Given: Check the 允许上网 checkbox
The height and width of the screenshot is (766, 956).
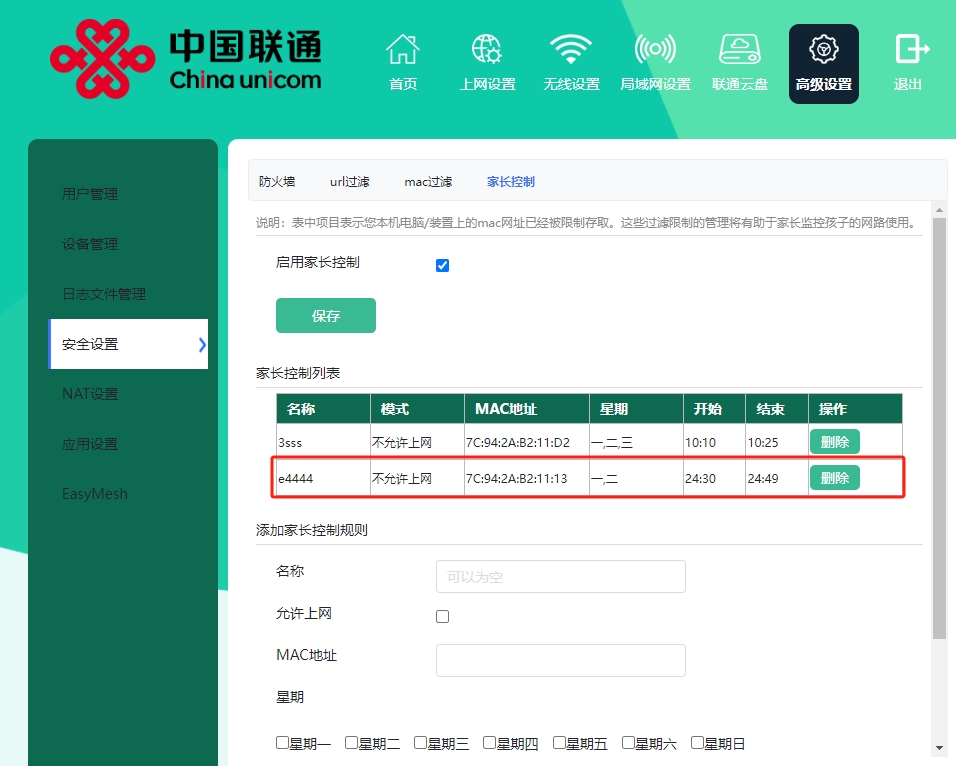Looking at the screenshot, I should (443, 617).
